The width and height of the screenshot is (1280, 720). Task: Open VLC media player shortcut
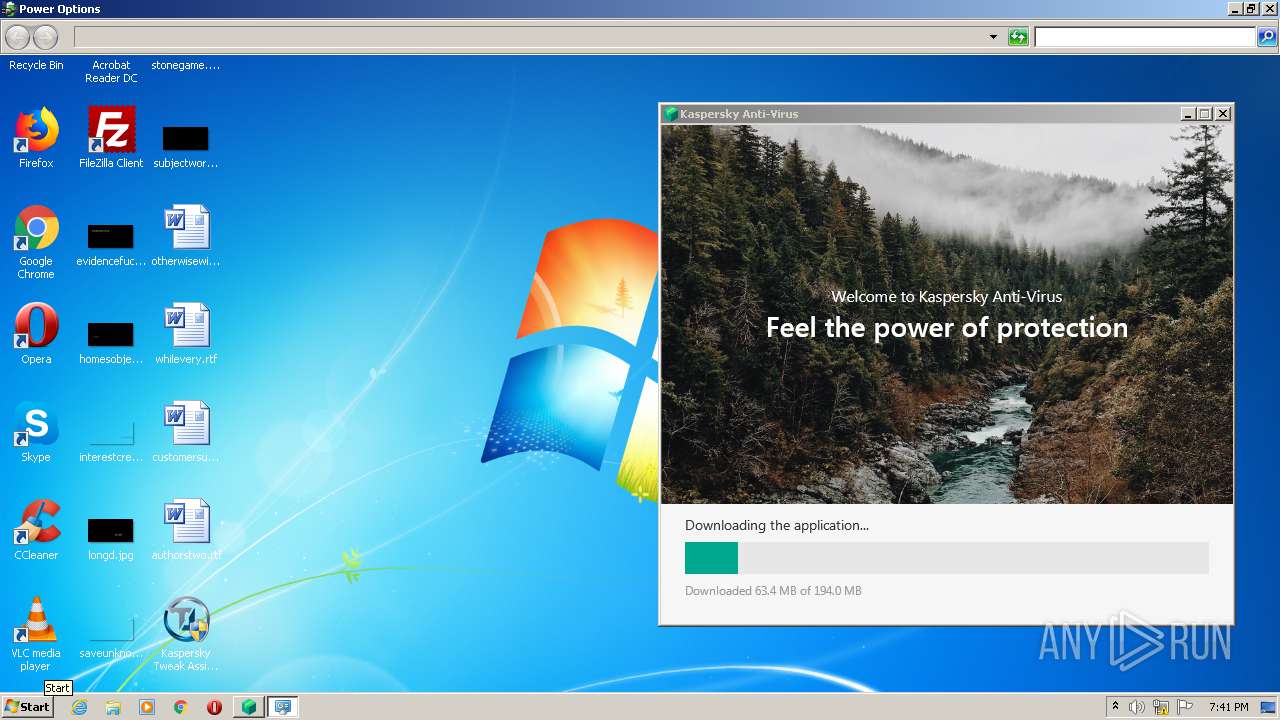point(36,634)
